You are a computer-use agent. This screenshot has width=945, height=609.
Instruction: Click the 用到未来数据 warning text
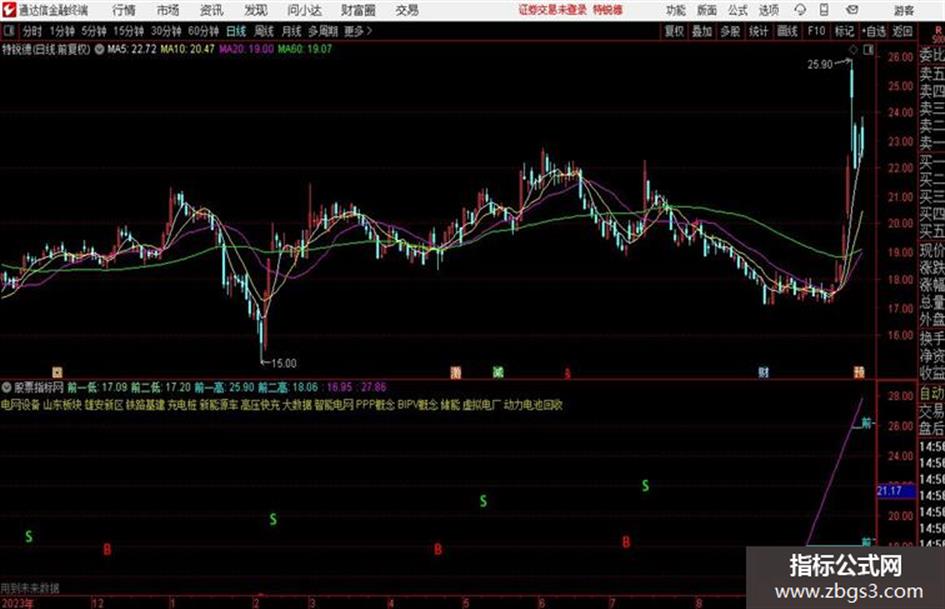coord(30,587)
